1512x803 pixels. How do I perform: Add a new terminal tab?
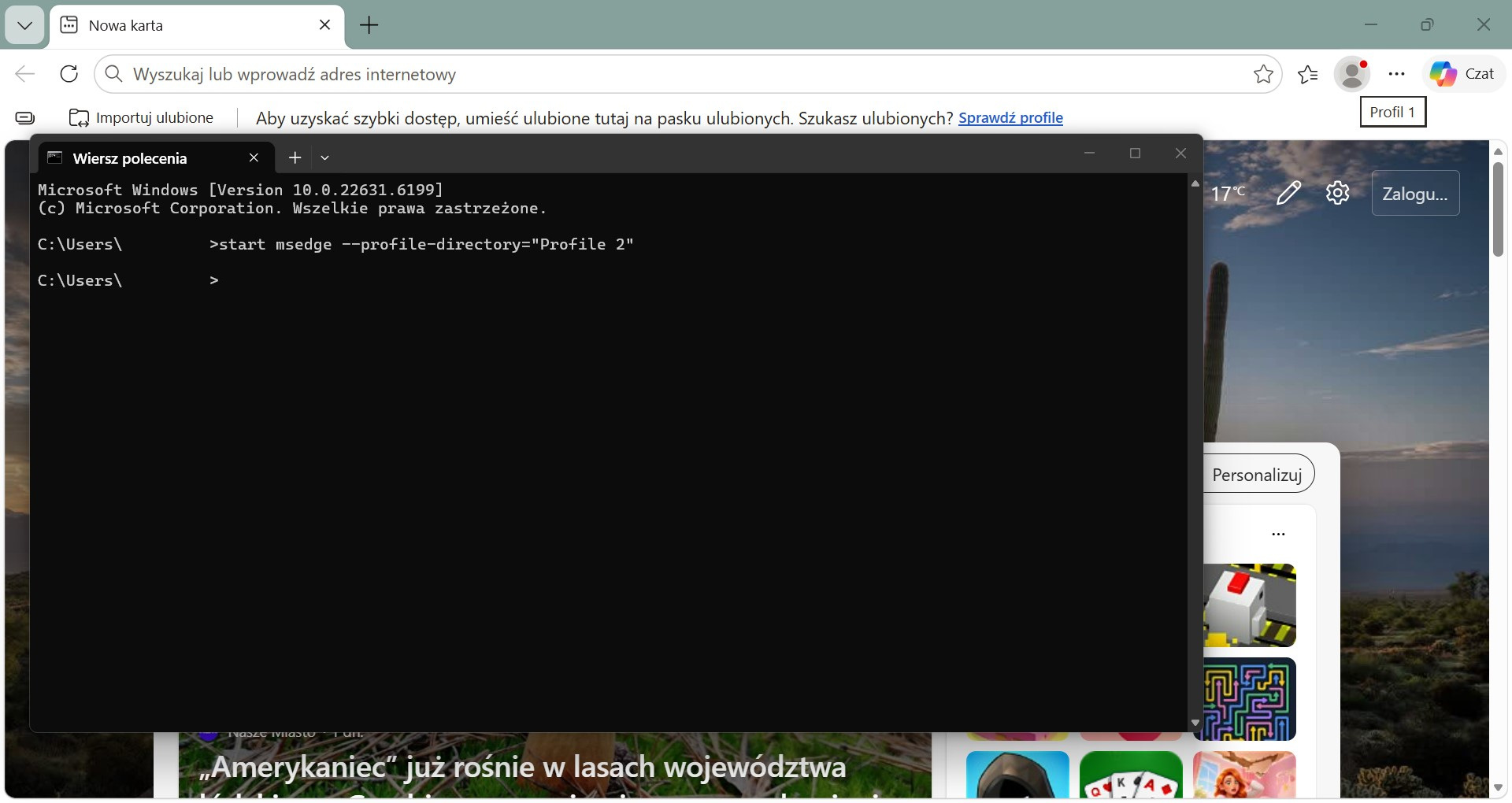[295, 157]
